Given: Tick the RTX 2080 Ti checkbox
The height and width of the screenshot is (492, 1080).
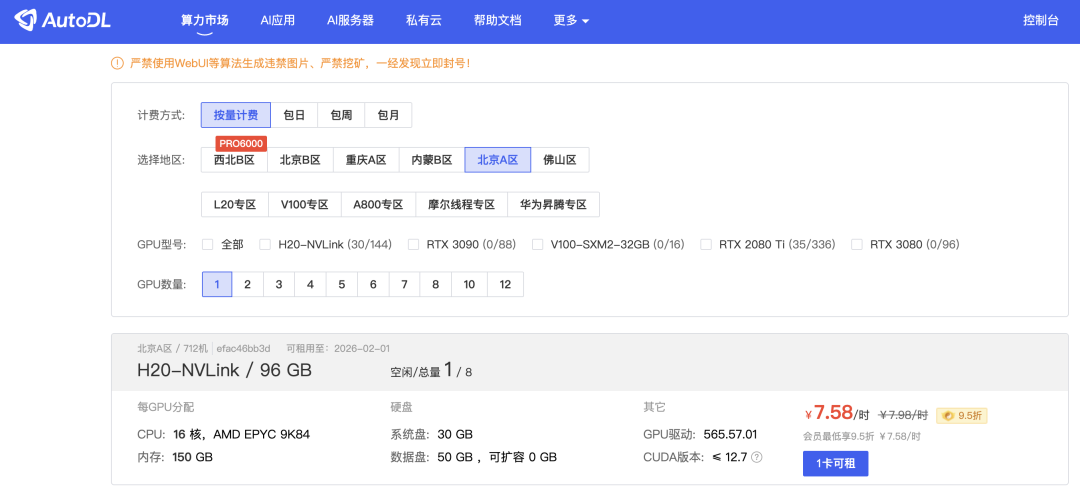Looking at the screenshot, I should click(706, 244).
